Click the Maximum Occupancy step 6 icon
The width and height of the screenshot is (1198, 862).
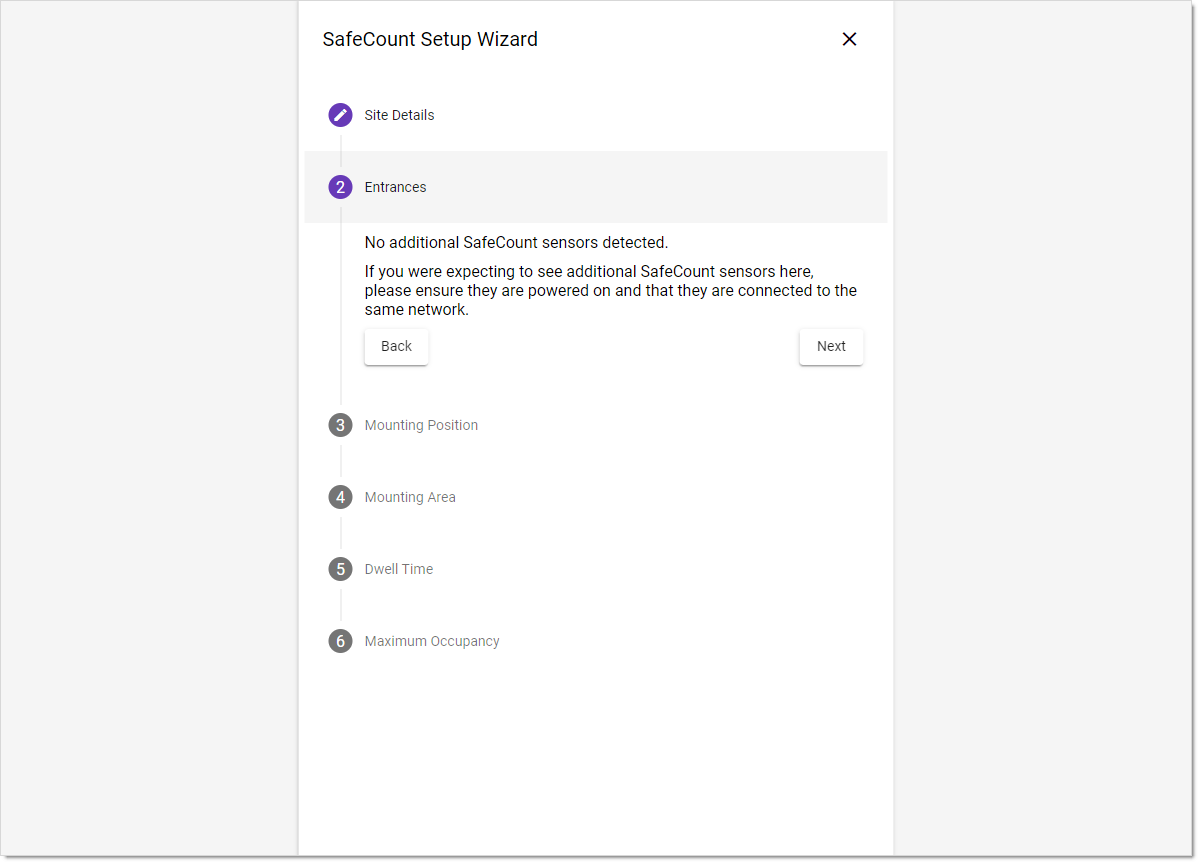coord(340,641)
